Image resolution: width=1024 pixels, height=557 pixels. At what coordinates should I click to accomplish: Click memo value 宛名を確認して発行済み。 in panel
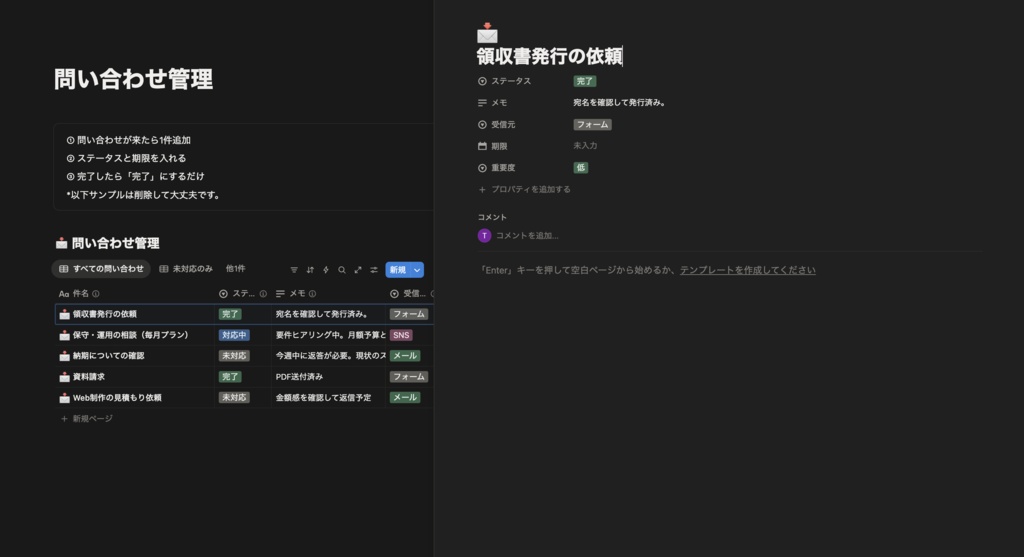click(x=619, y=103)
